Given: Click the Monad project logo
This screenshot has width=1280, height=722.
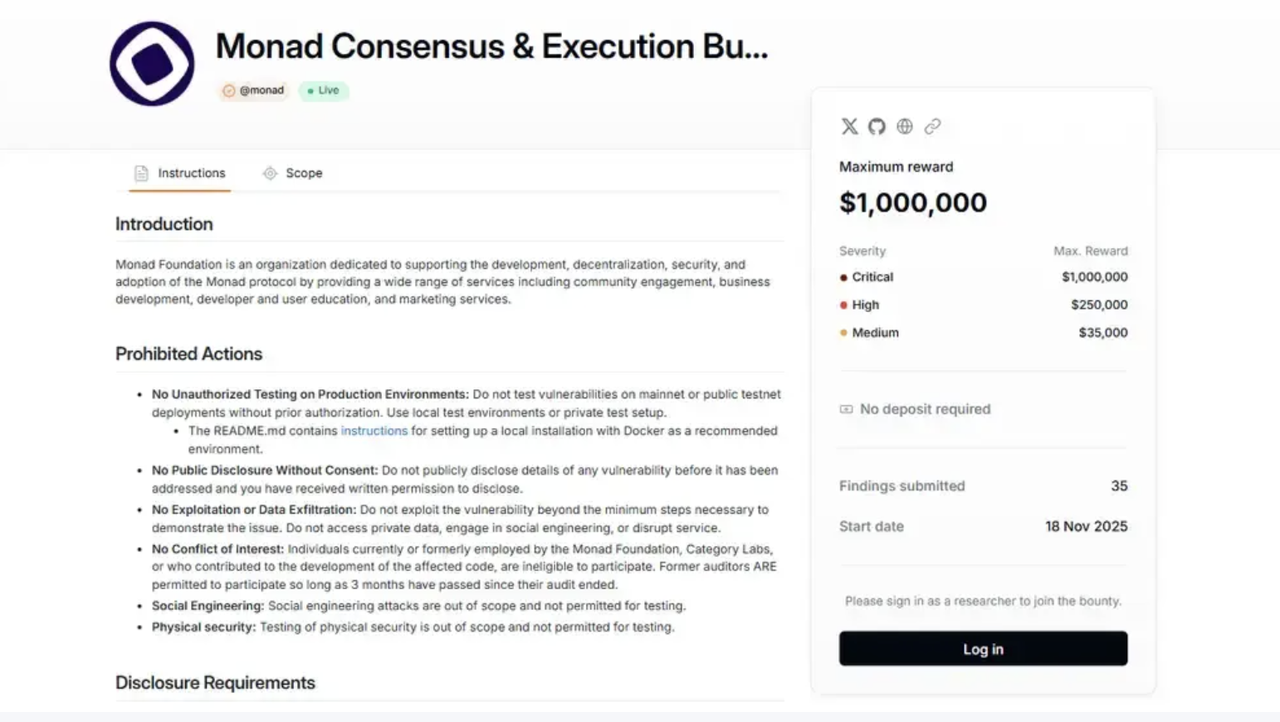Looking at the screenshot, I should (x=152, y=64).
